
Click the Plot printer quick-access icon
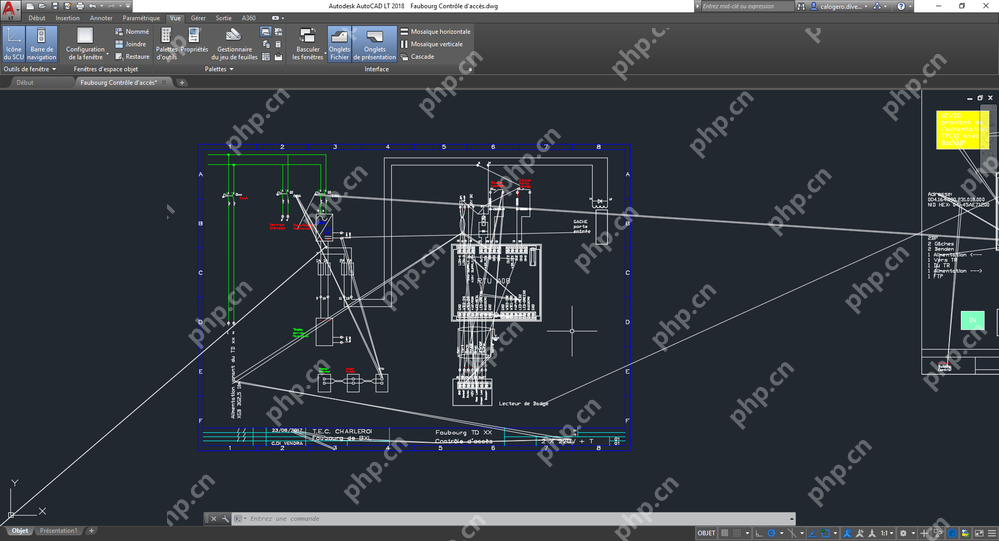[x=80, y=6]
